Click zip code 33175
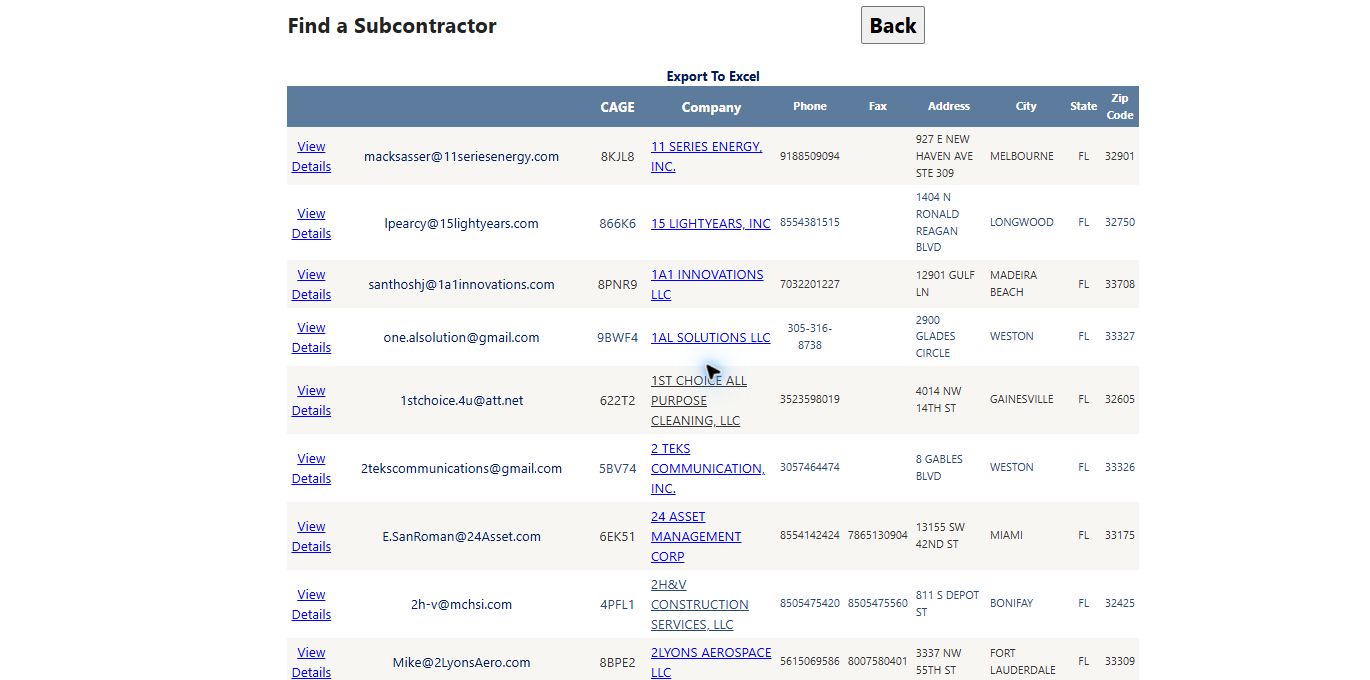Image resolution: width=1370 pixels, height=680 pixels. coord(1120,536)
